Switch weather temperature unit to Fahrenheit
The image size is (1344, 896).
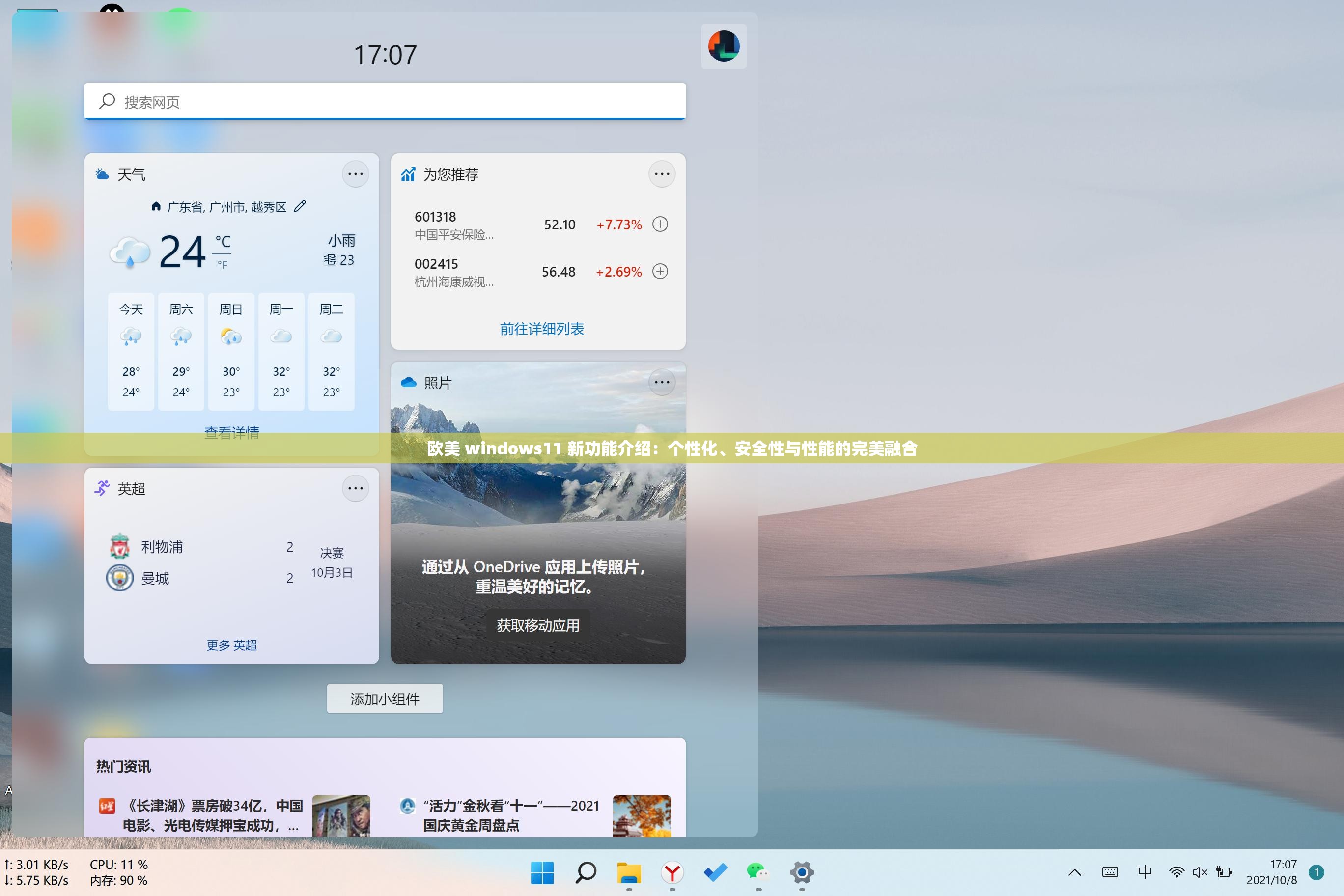[x=224, y=264]
